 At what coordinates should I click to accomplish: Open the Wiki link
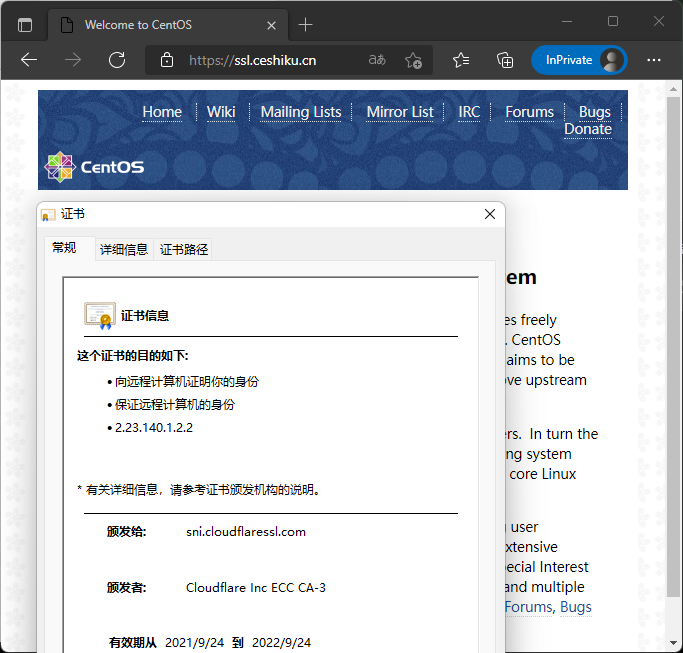(x=221, y=112)
